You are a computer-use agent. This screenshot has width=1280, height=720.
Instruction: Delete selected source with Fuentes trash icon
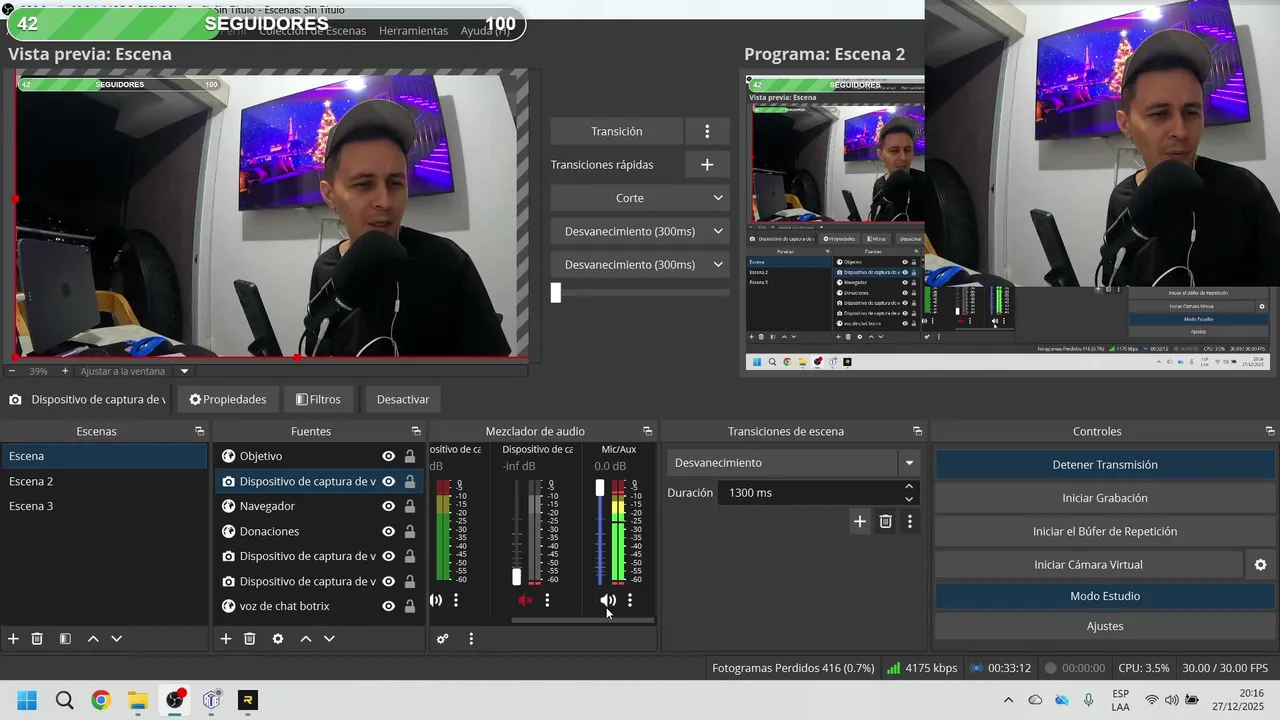tap(250, 639)
